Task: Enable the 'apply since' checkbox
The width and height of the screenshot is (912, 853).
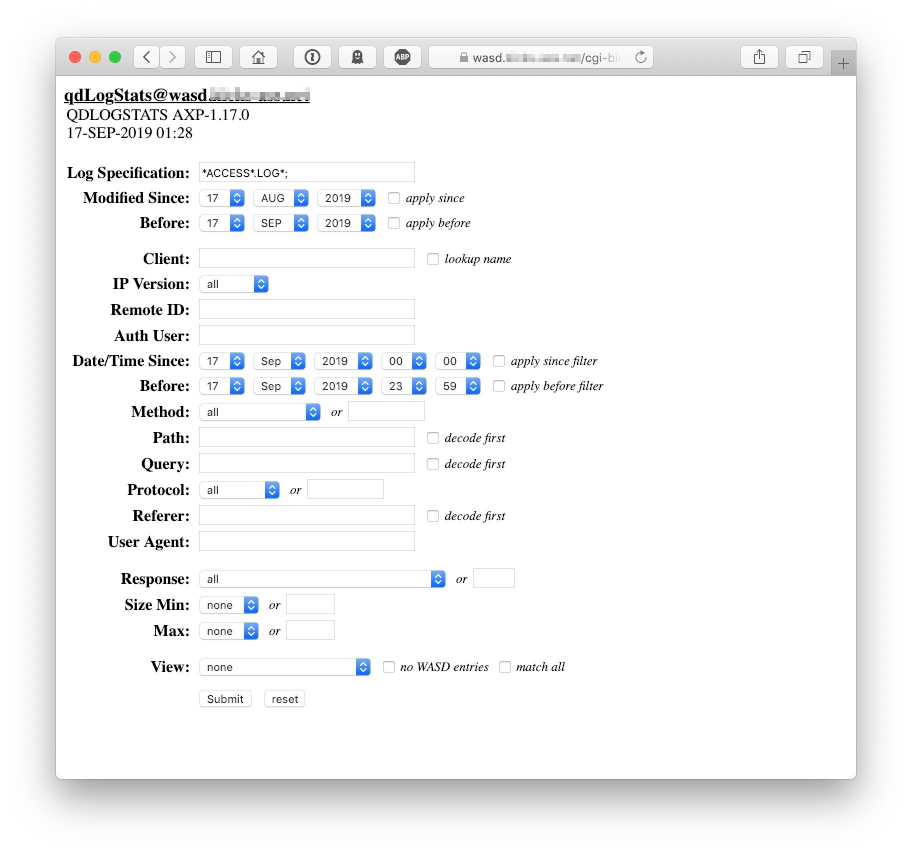Action: pos(394,198)
